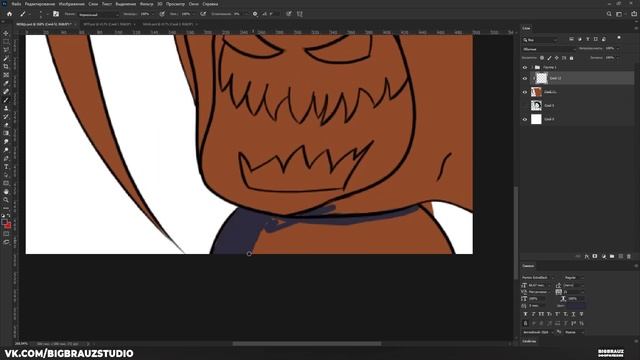Toggle pressure for opacity

(162, 14)
